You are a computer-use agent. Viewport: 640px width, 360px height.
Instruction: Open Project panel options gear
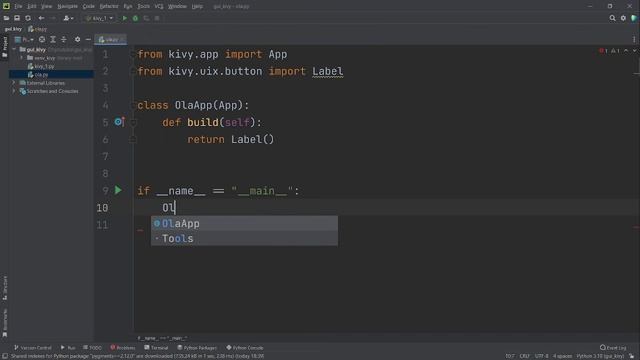(x=77, y=39)
